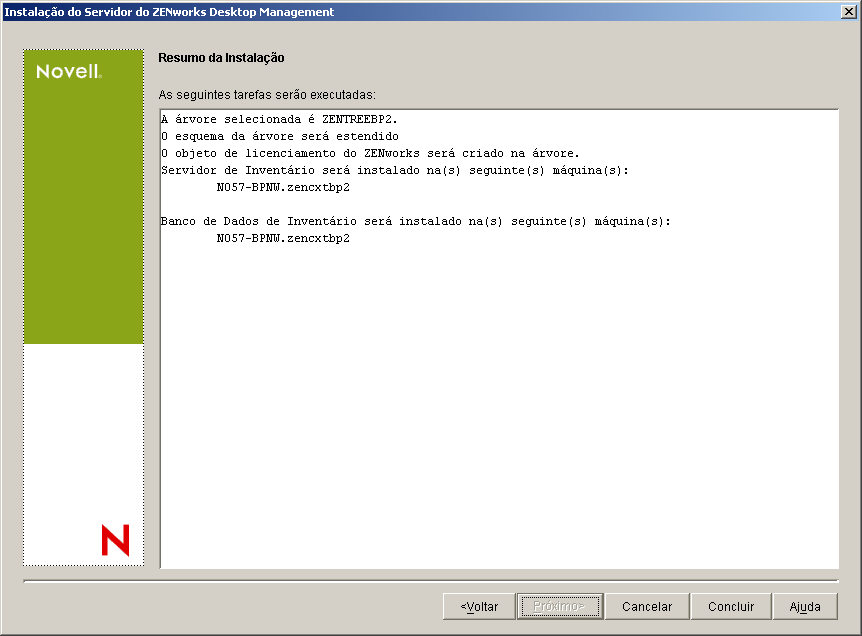
Task: Close the ZENworks installation window
Action: [849, 12]
